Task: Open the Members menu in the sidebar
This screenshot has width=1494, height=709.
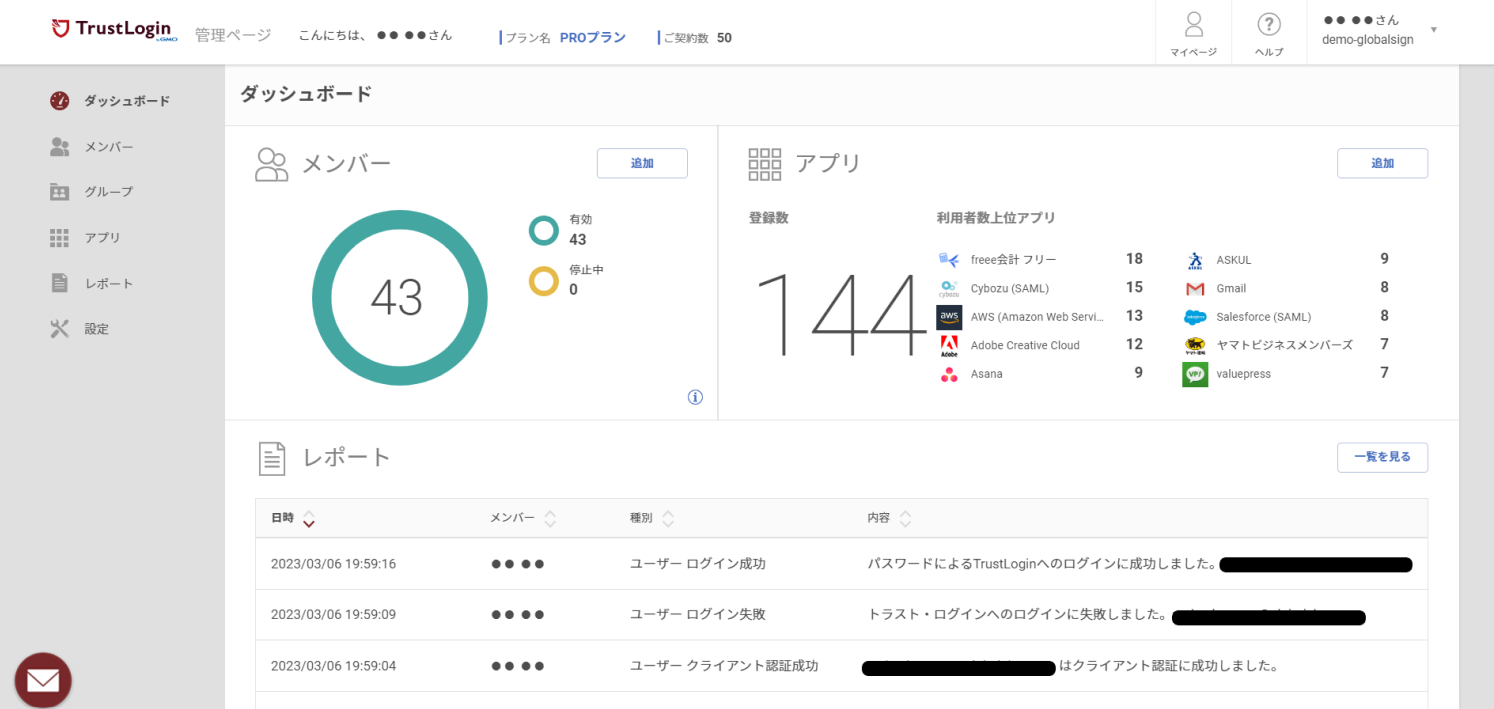Action: coord(108,147)
